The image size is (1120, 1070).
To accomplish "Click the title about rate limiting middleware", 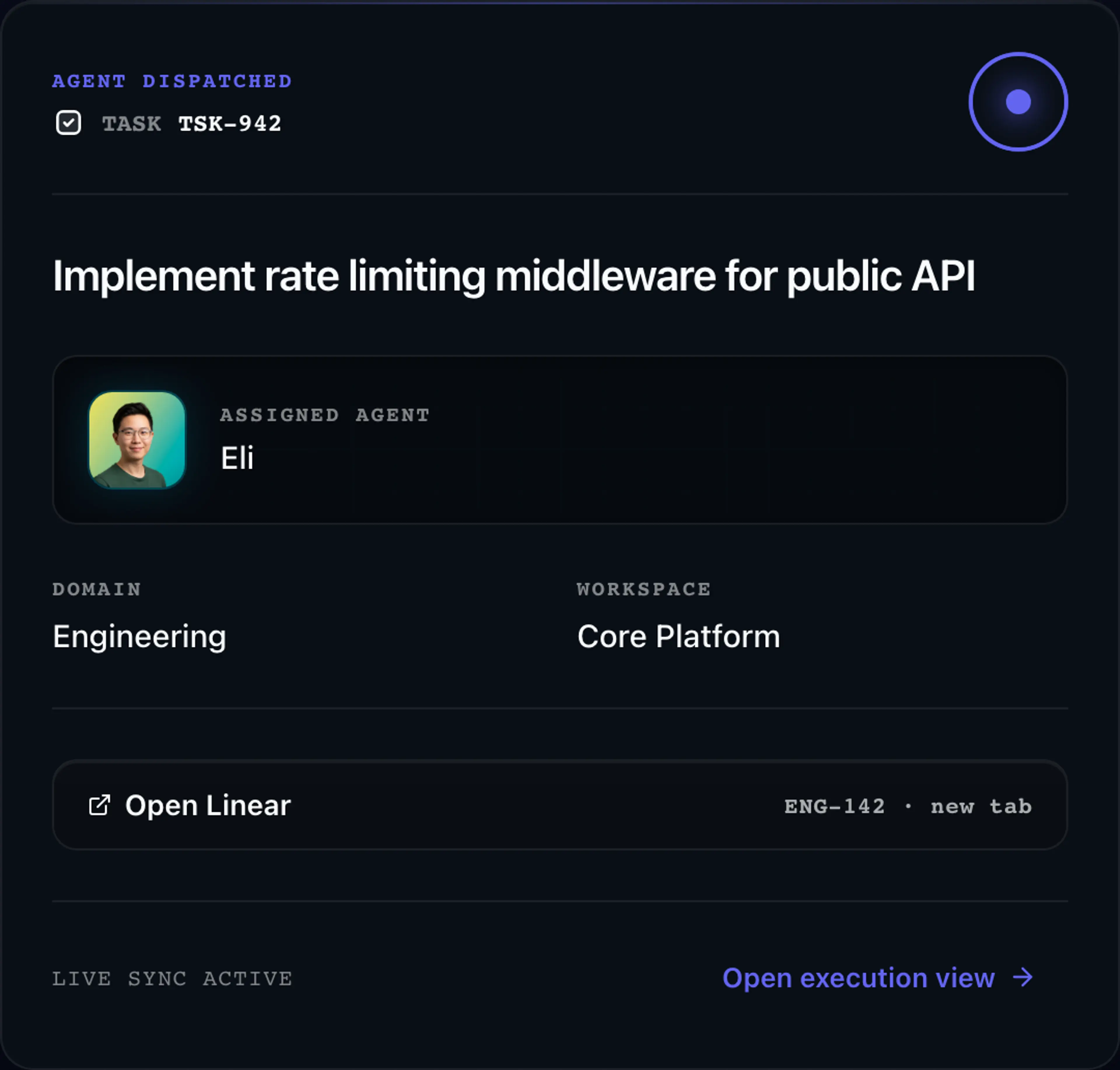I will (x=514, y=276).
